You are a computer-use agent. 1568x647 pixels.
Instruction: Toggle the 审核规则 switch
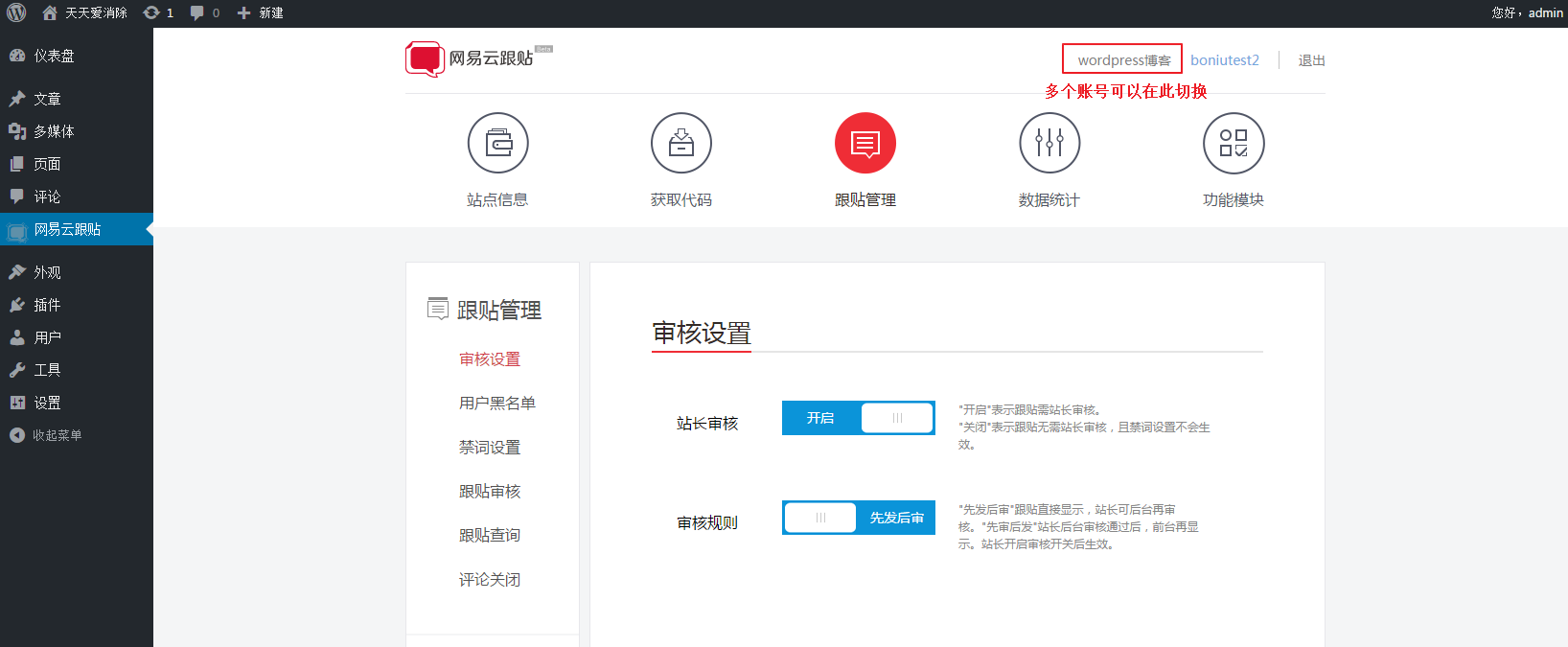pos(859,518)
